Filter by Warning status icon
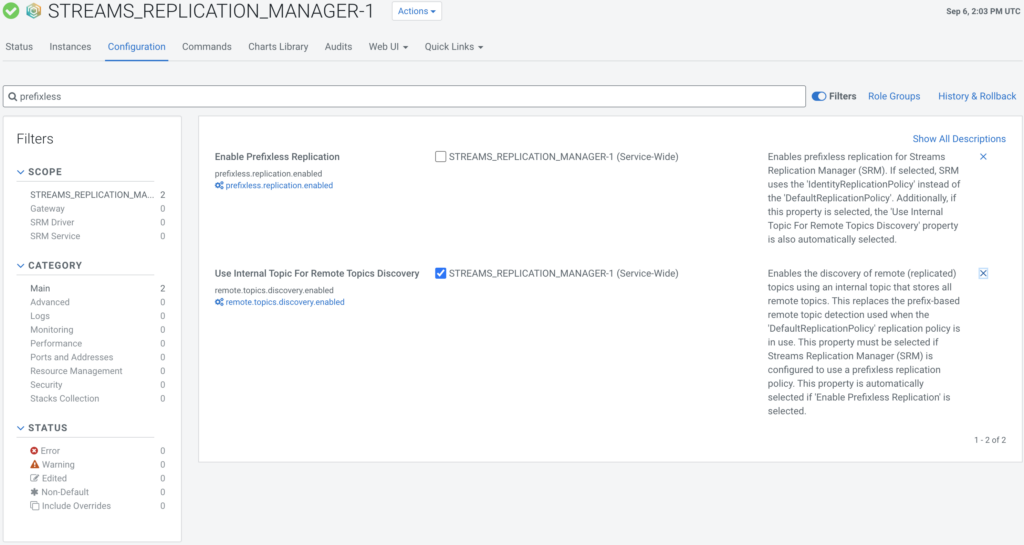Screen dimensions: 1024x545 [35, 465]
